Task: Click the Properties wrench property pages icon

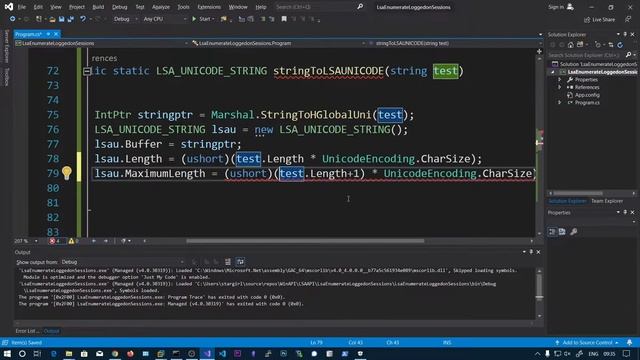Action: (573, 232)
